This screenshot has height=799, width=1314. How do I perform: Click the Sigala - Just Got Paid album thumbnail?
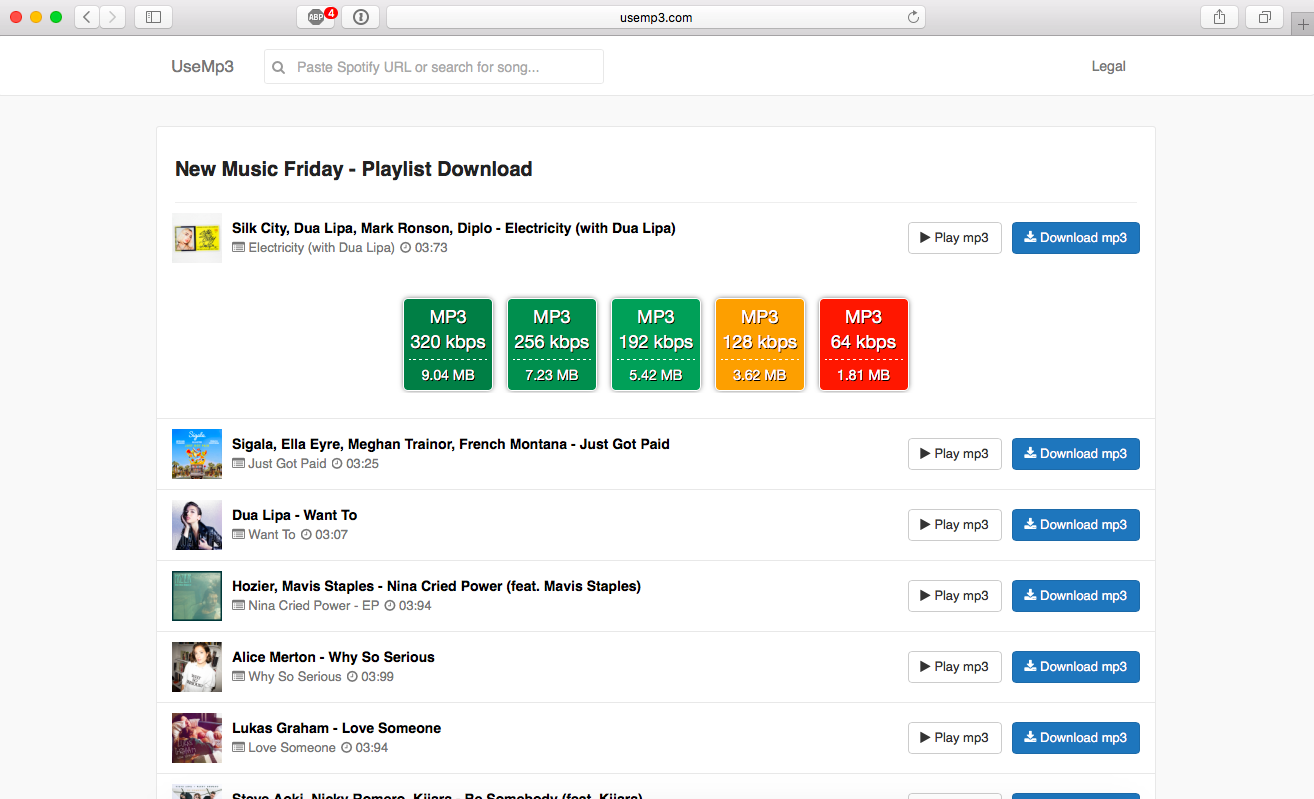click(196, 454)
